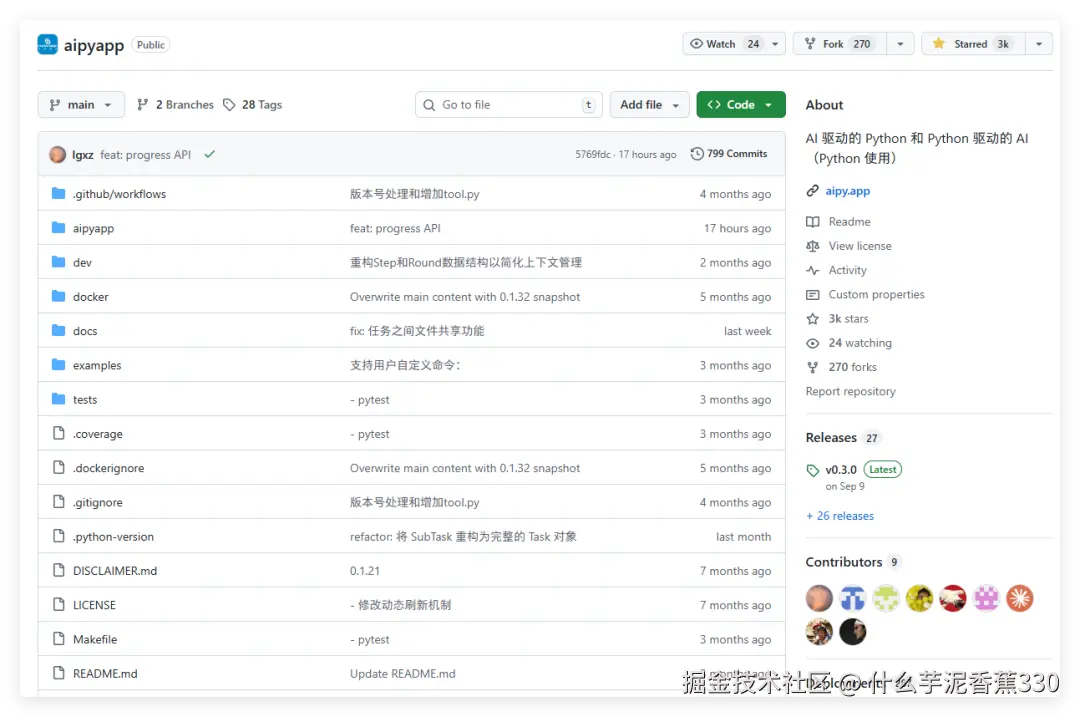Click the tag icon beside v0.3.0

click(x=813, y=470)
